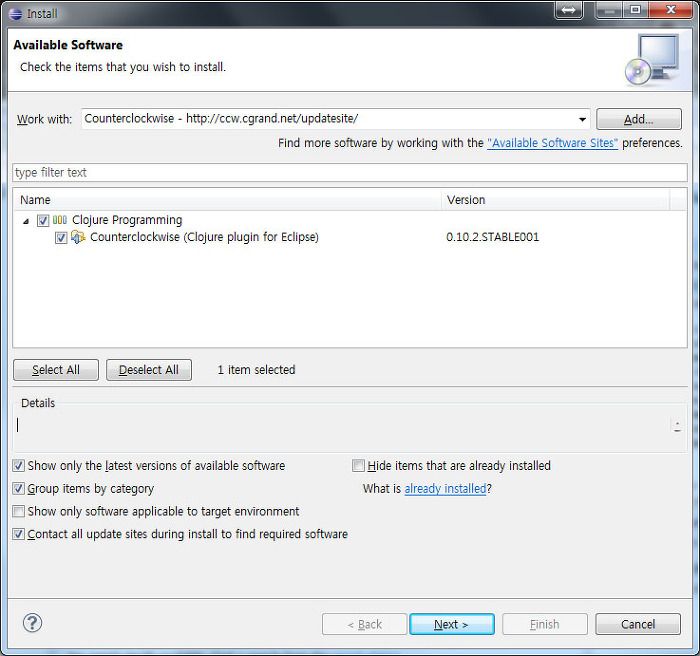Enable Show only software applicable to target environment
Image resolution: width=700 pixels, height=656 pixels.
[18, 511]
